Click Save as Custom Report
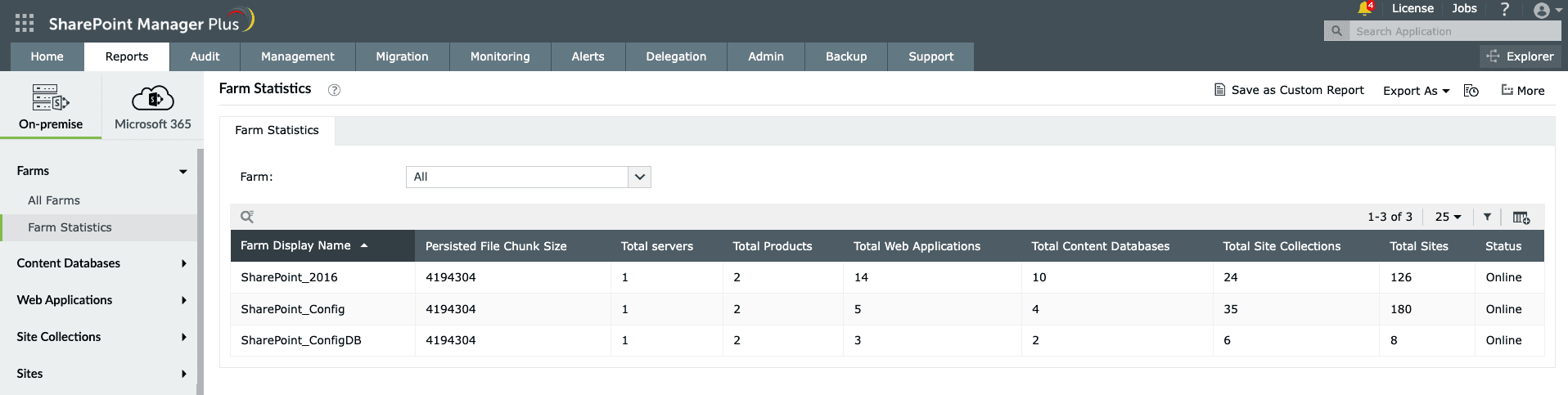This screenshot has width=1568, height=395. click(1289, 90)
